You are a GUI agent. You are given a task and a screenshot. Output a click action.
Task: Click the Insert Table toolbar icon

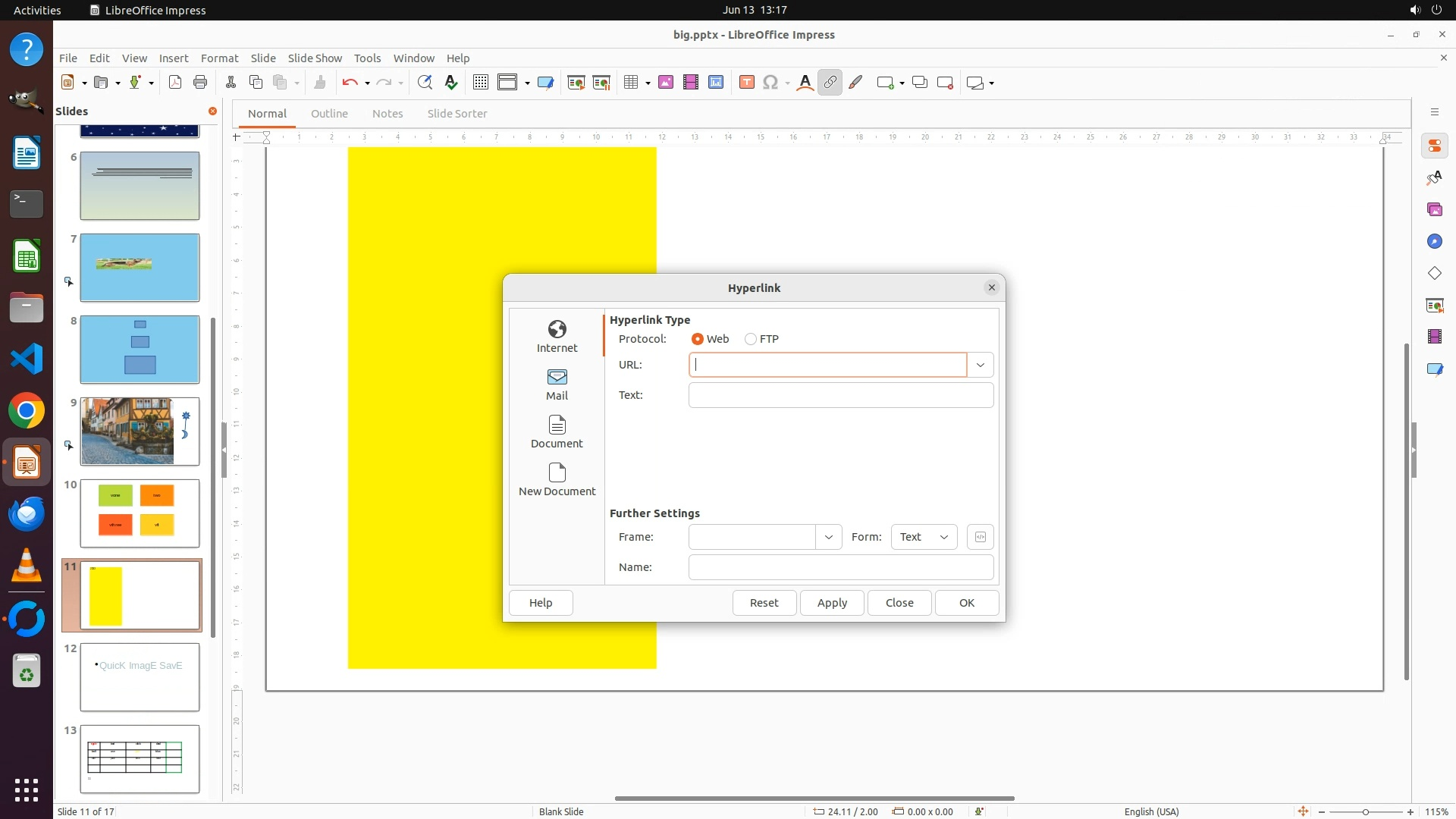[631, 83]
